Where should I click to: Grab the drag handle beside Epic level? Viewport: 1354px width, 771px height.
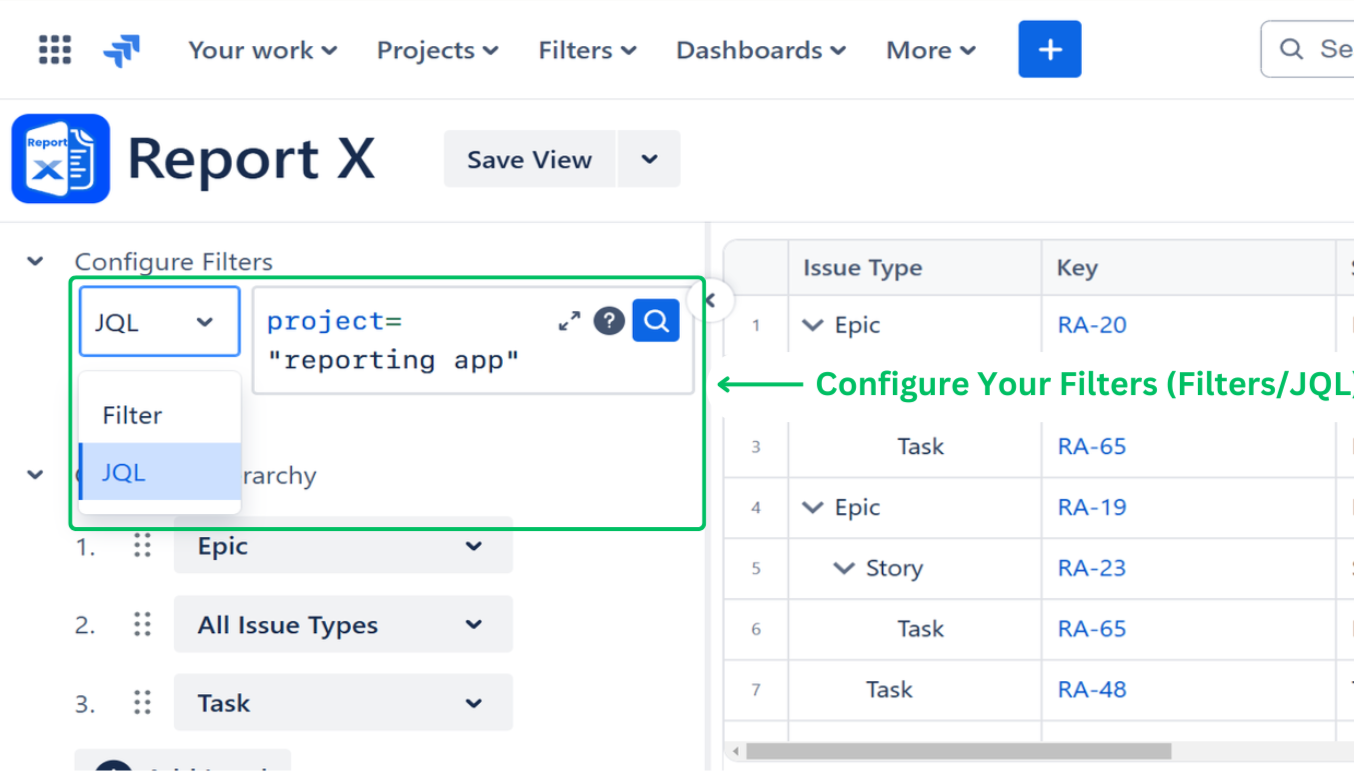[143, 546]
